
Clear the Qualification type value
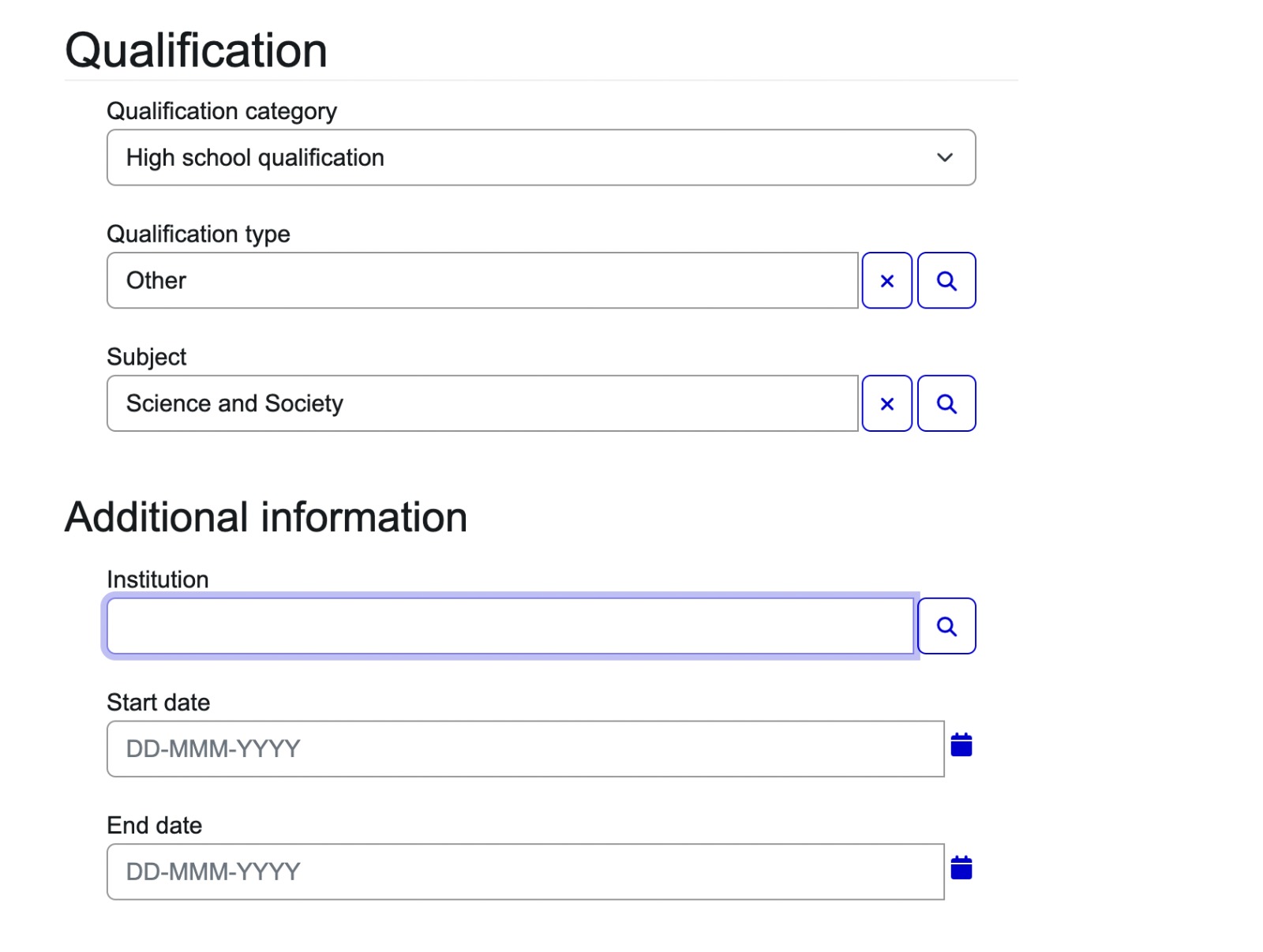tap(886, 281)
